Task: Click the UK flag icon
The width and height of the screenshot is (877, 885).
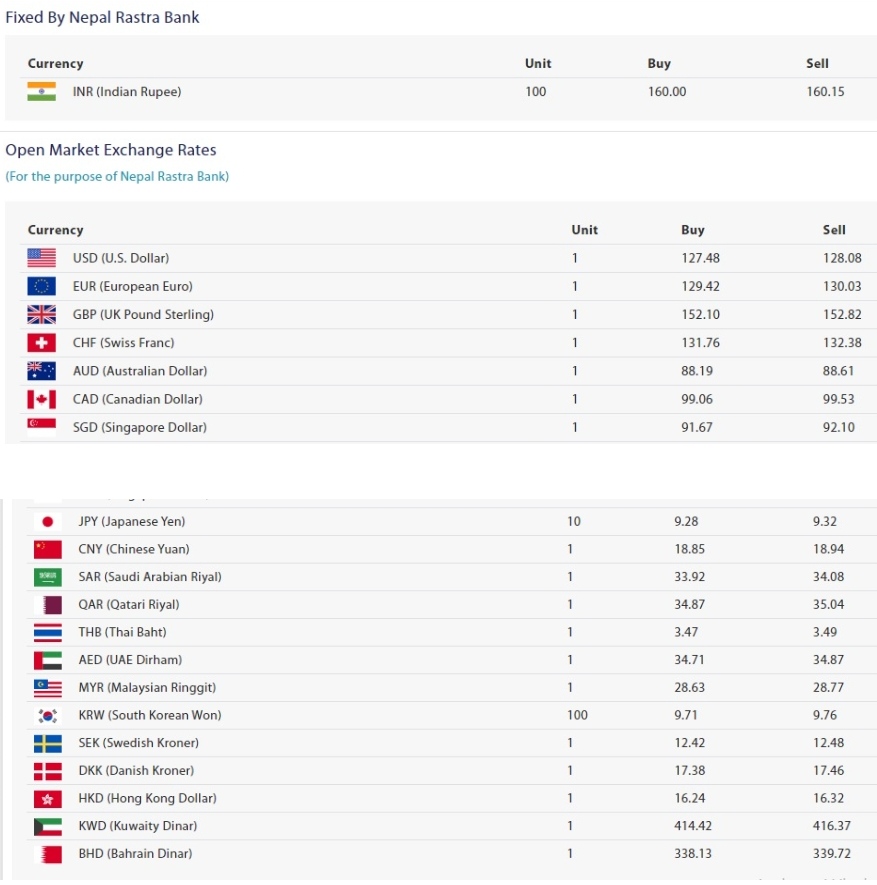Action: click(41, 314)
